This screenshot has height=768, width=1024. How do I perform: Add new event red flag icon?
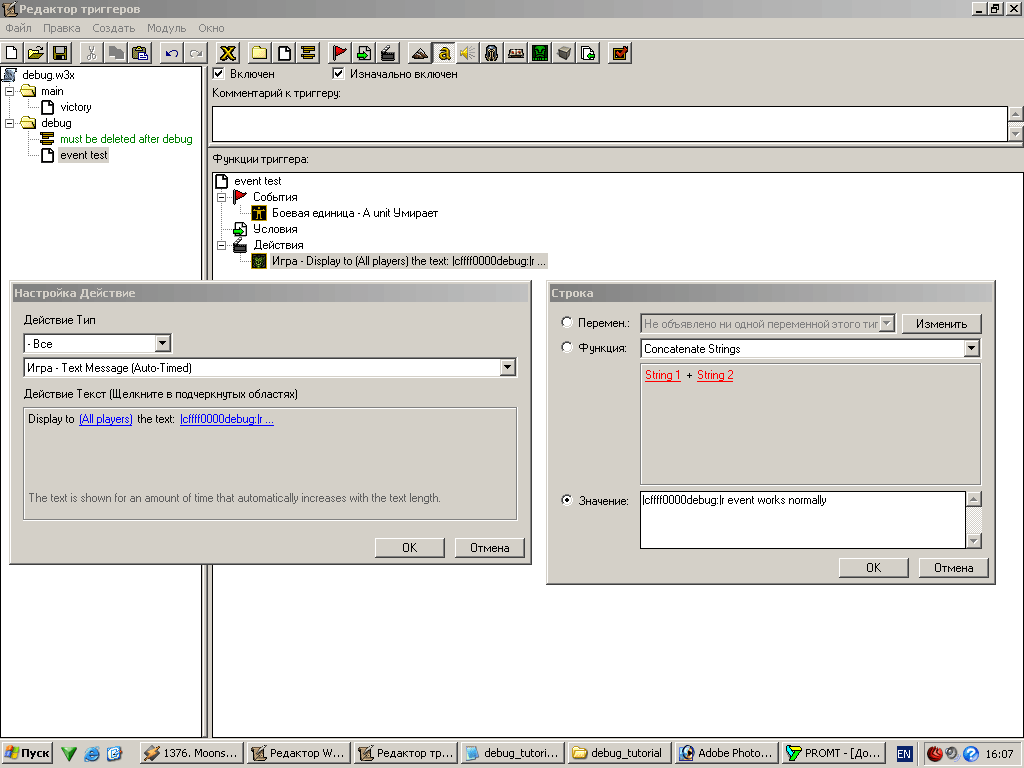pos(340,53)
